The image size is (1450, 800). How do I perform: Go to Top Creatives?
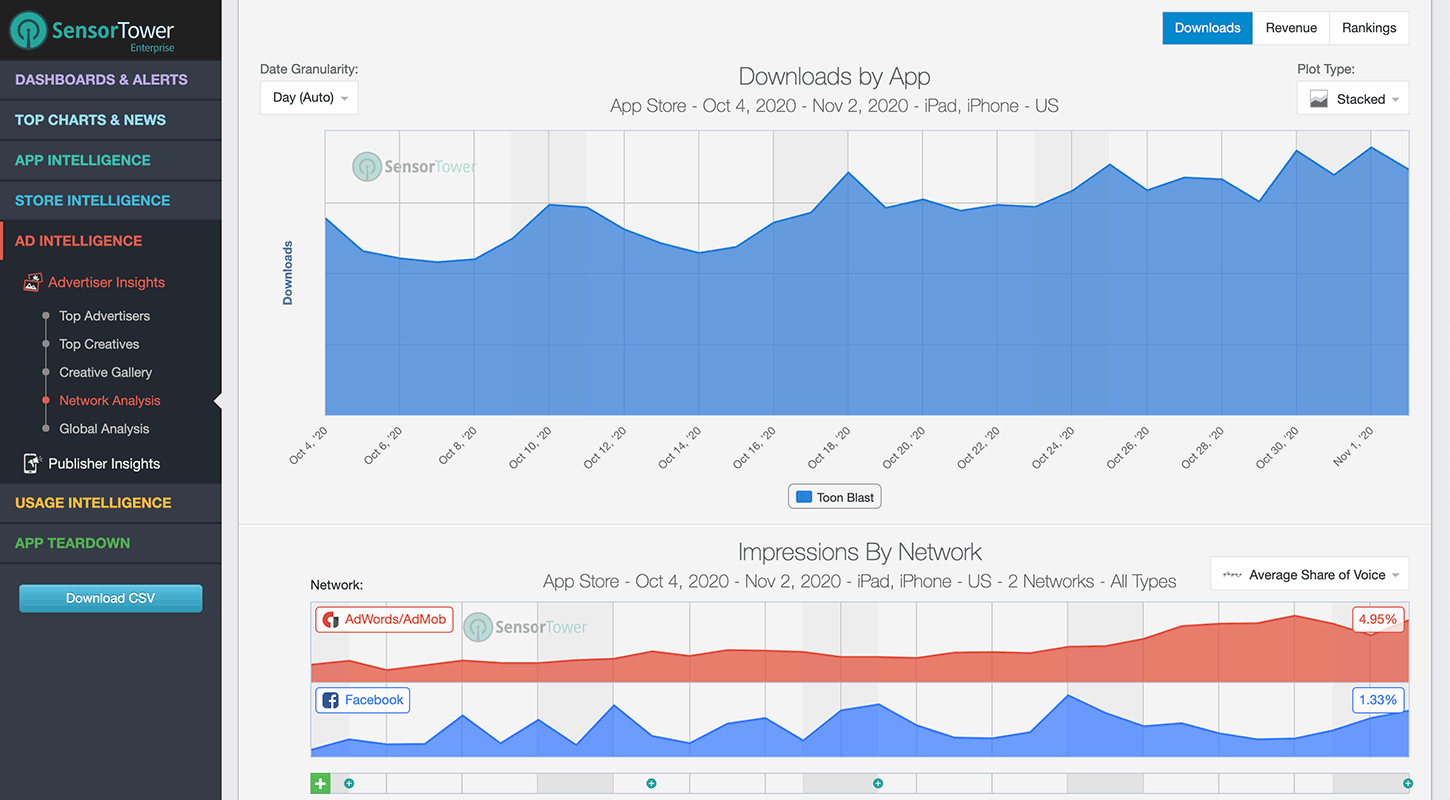(x=99, y=344)
